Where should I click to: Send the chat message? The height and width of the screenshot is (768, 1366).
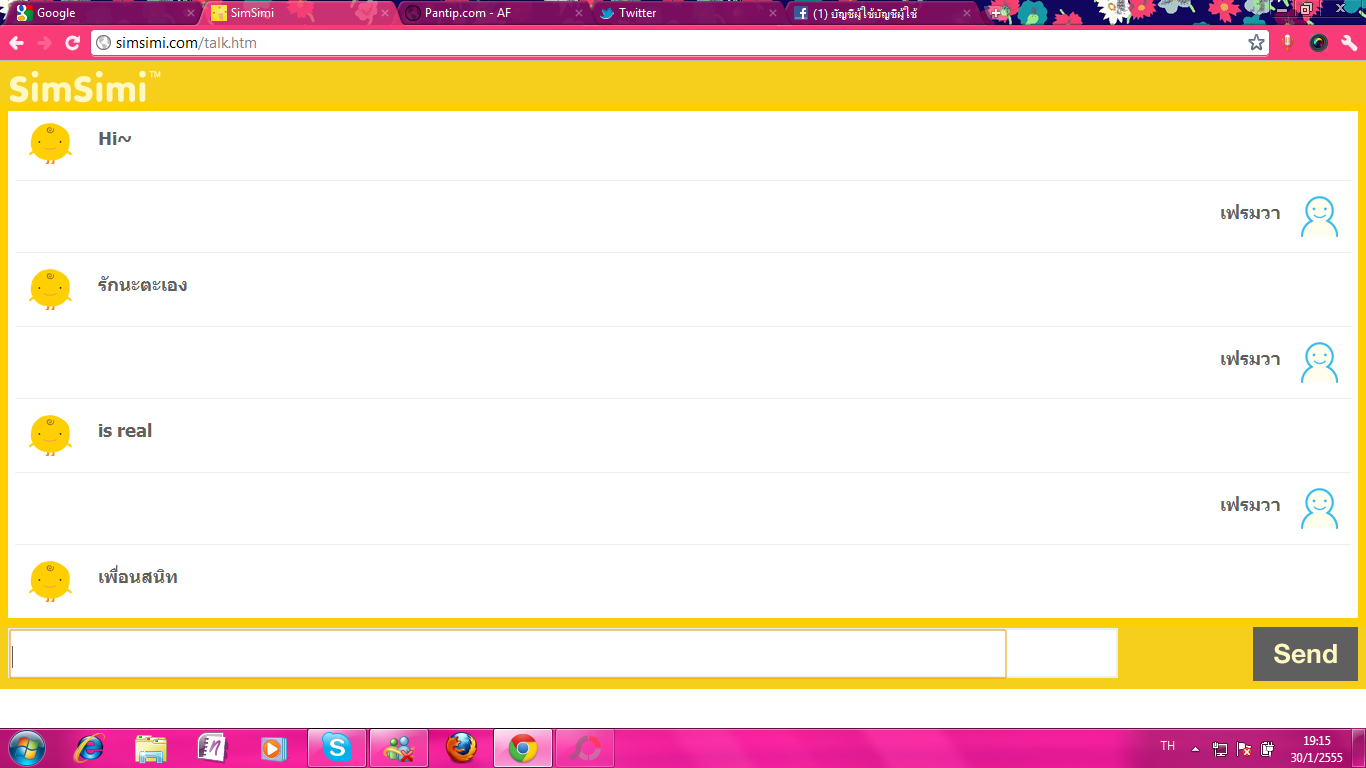click(1305, 654)
